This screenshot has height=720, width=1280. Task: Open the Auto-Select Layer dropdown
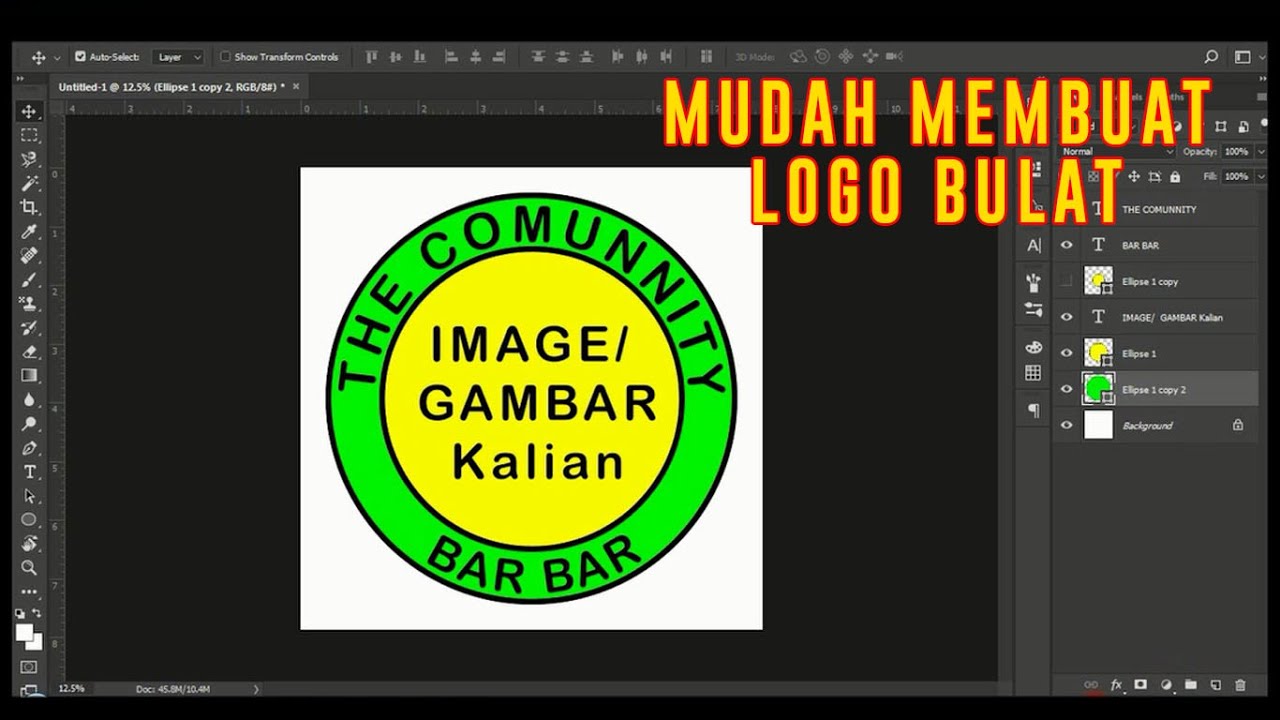[179, 57]
